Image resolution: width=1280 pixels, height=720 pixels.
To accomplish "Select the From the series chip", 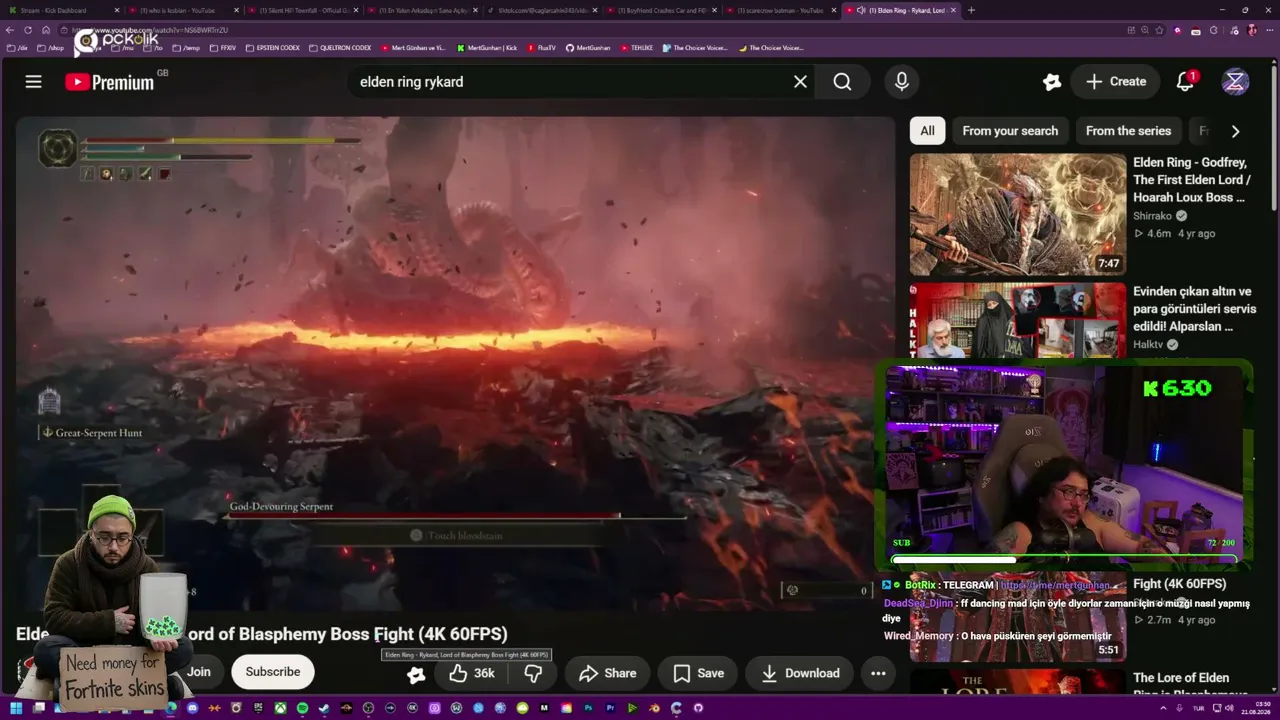I will (x=1128, y=131).
